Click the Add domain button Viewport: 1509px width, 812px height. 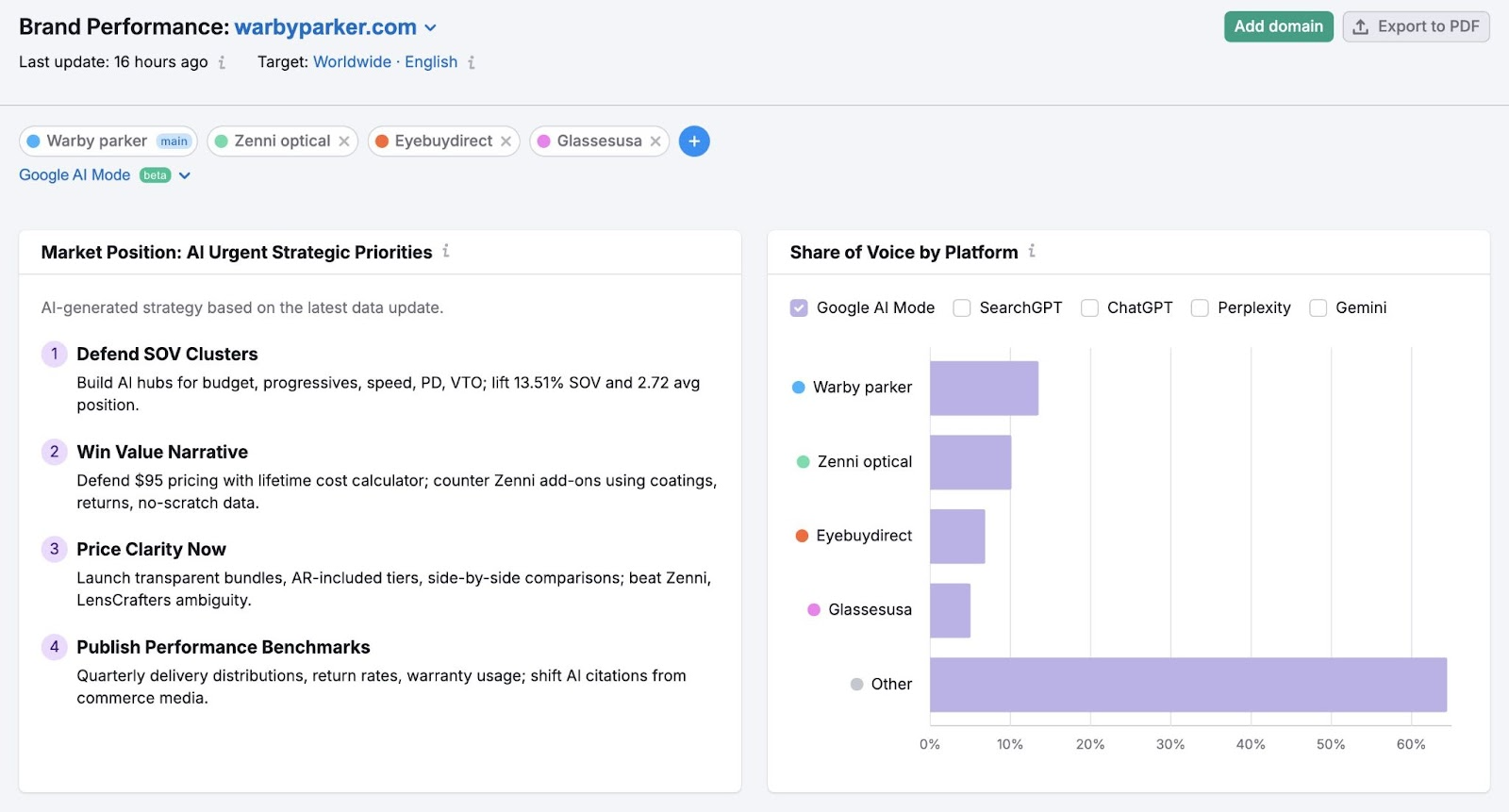pos(1278,26)
